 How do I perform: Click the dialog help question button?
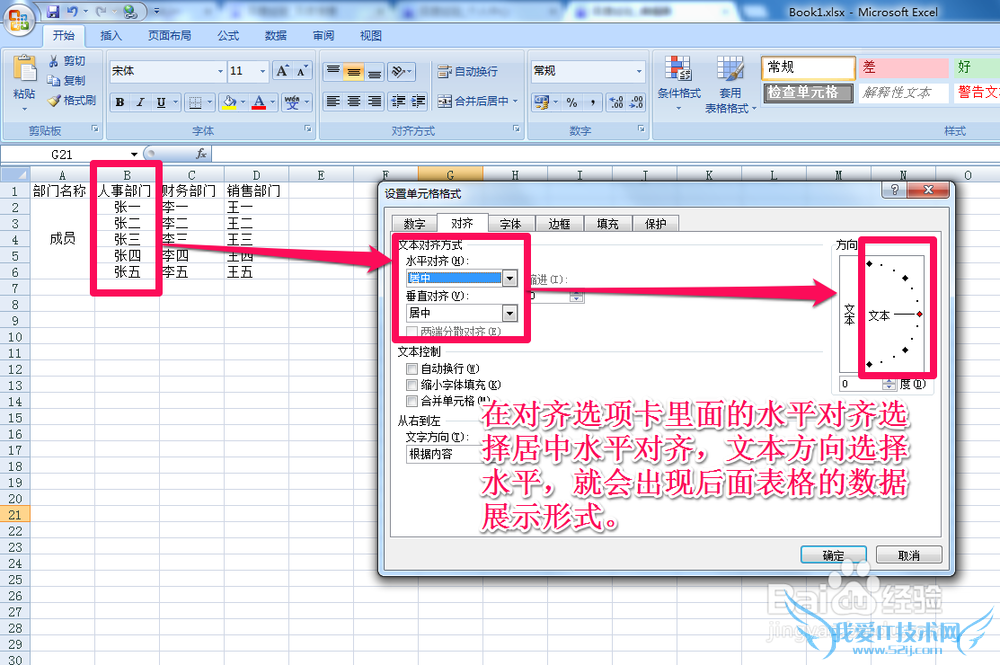[894, 189]
